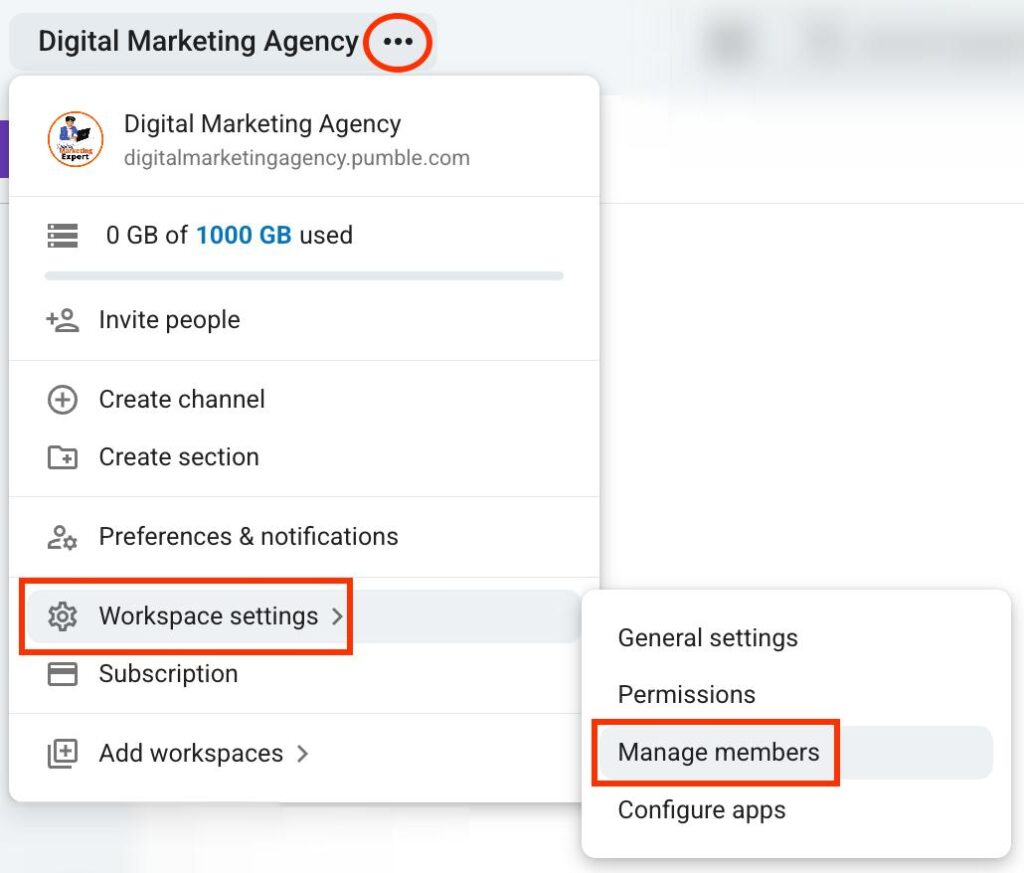
Task: Click the Preferences & notifications icon
Action: 63,537
